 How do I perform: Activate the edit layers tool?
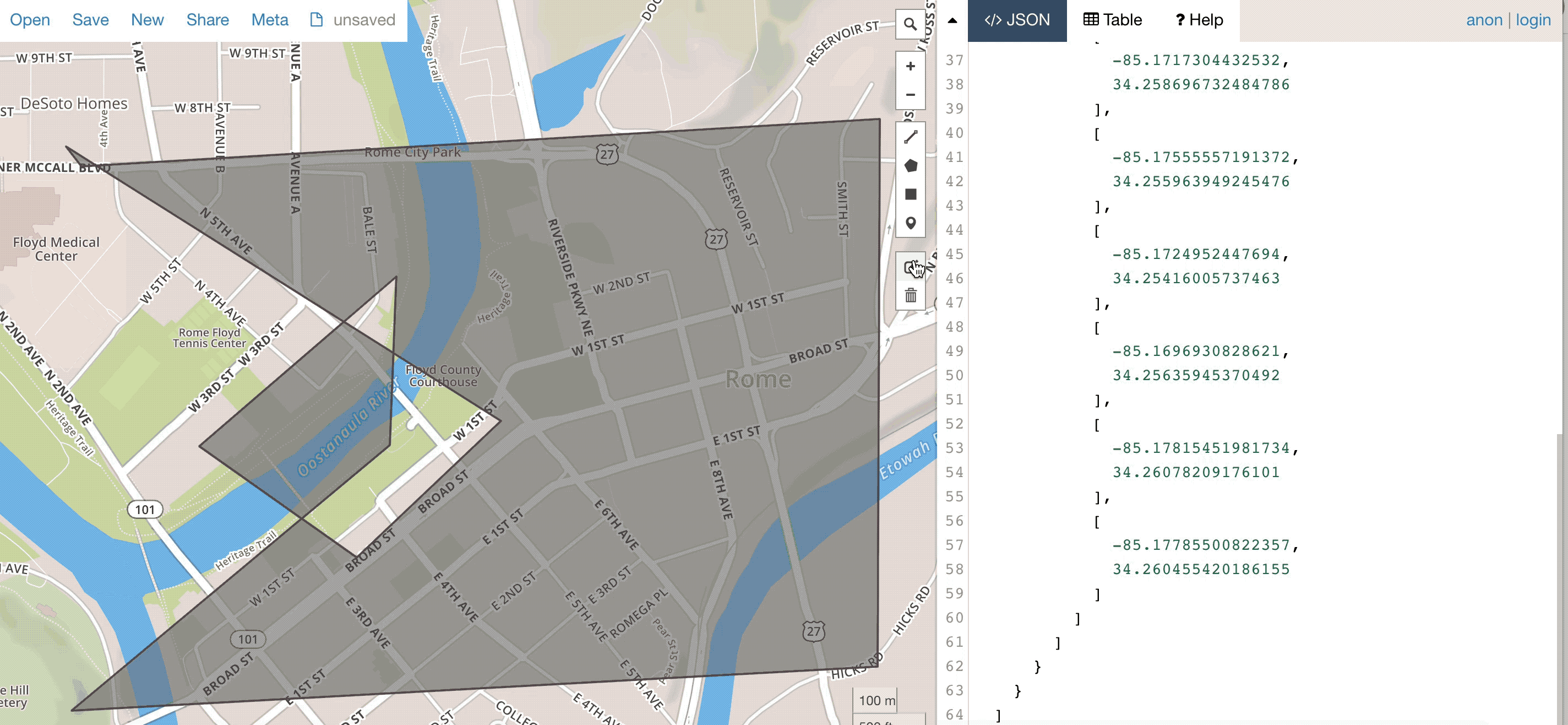(x=910, y=267)
